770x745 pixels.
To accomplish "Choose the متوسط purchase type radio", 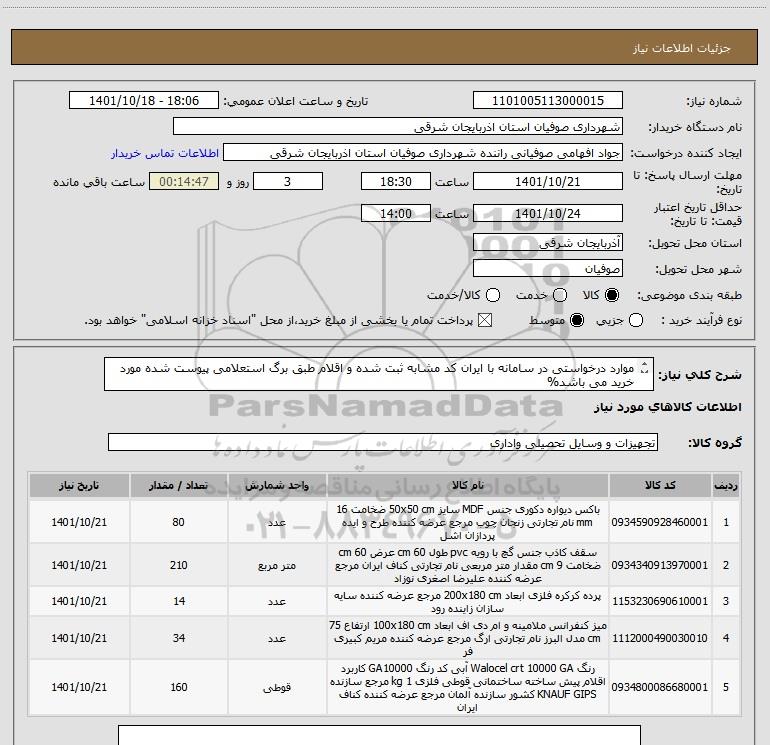I will click(x=577, y=321).
